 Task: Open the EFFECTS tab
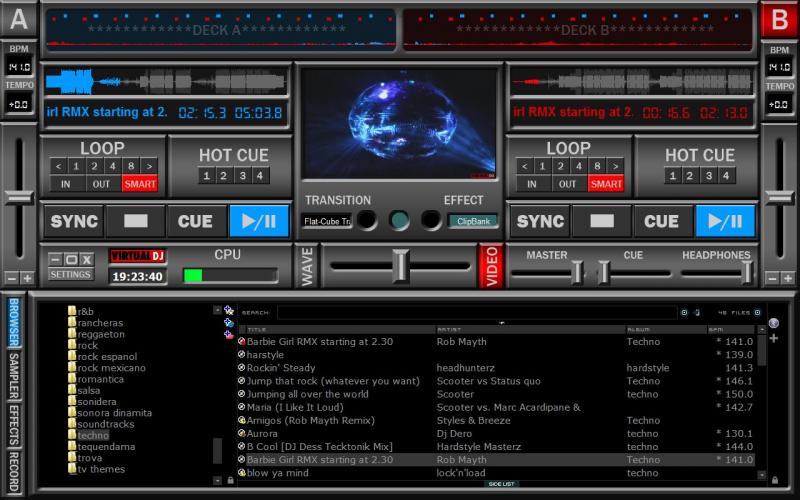pyautogui.click(x=14, y=426)
